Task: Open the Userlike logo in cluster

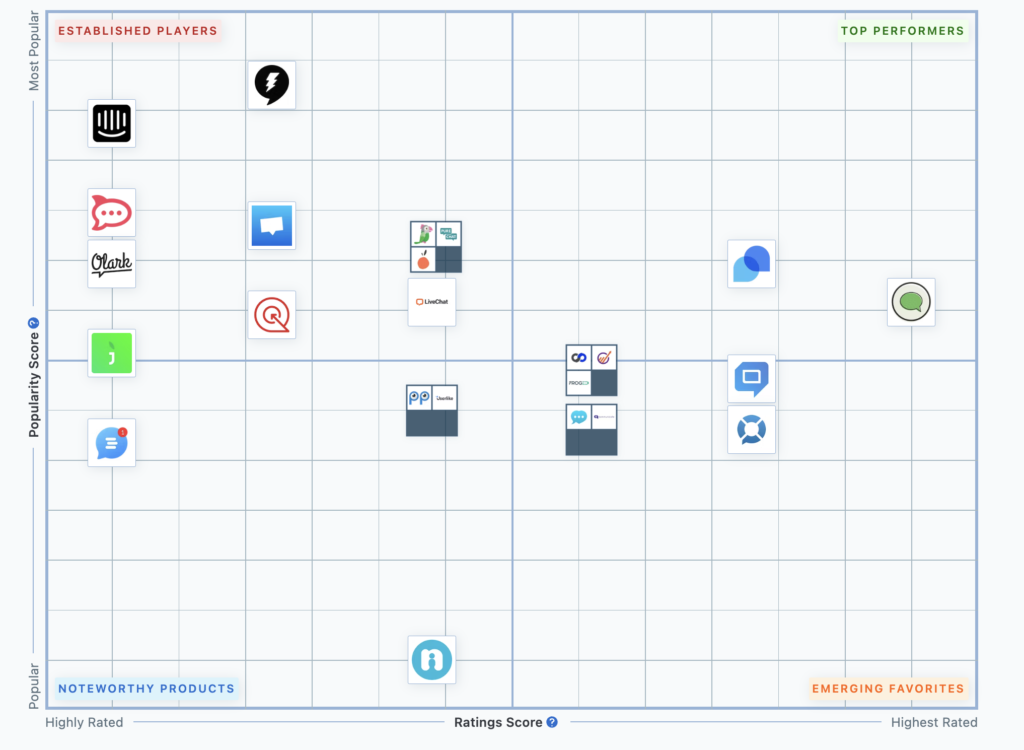Action: (445, 398)
